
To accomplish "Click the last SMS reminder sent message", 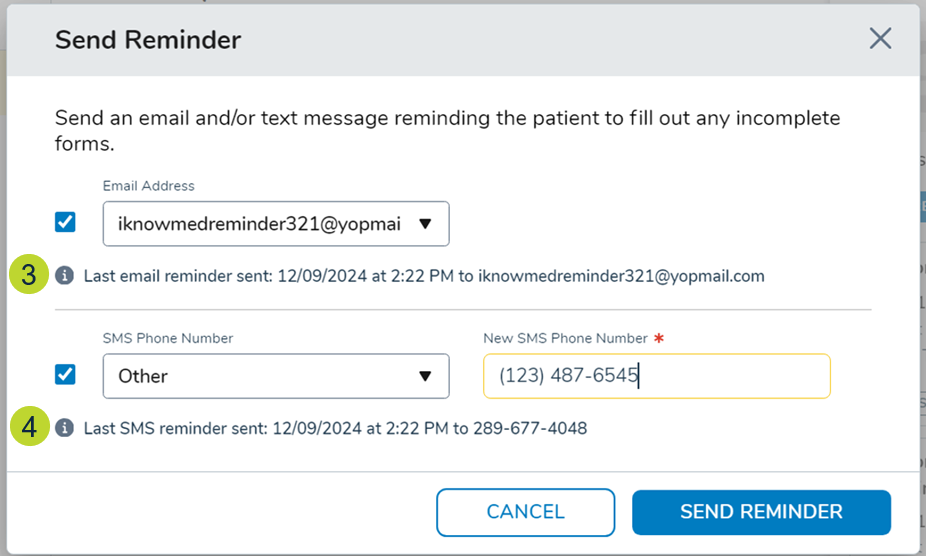I will pyautogui.click(x=335, y=429).
